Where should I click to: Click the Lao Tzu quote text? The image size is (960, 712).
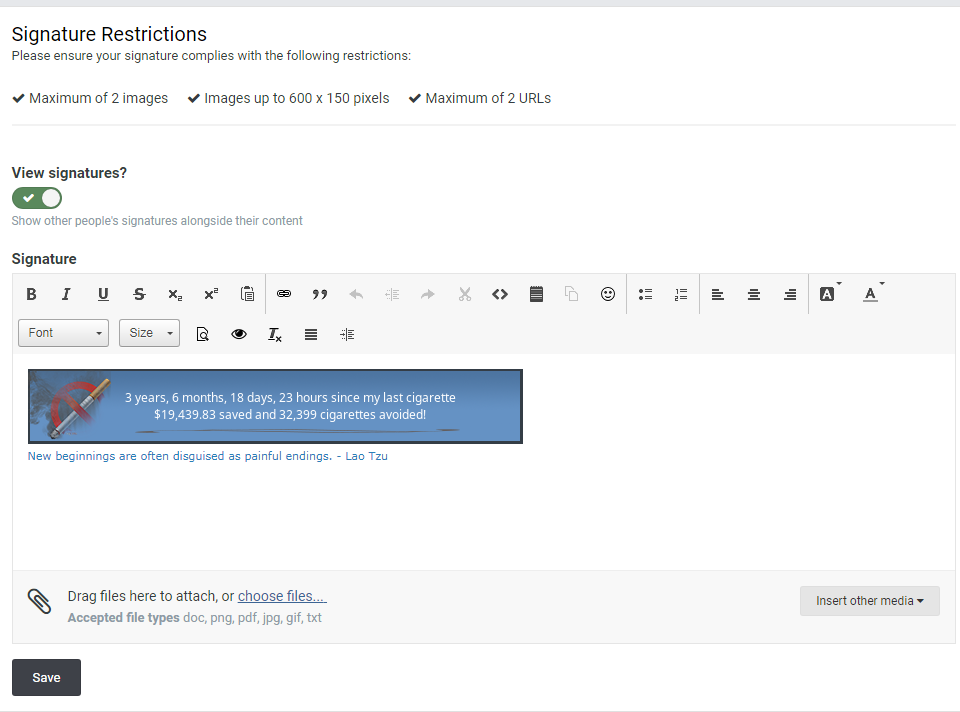click(208, 456)
